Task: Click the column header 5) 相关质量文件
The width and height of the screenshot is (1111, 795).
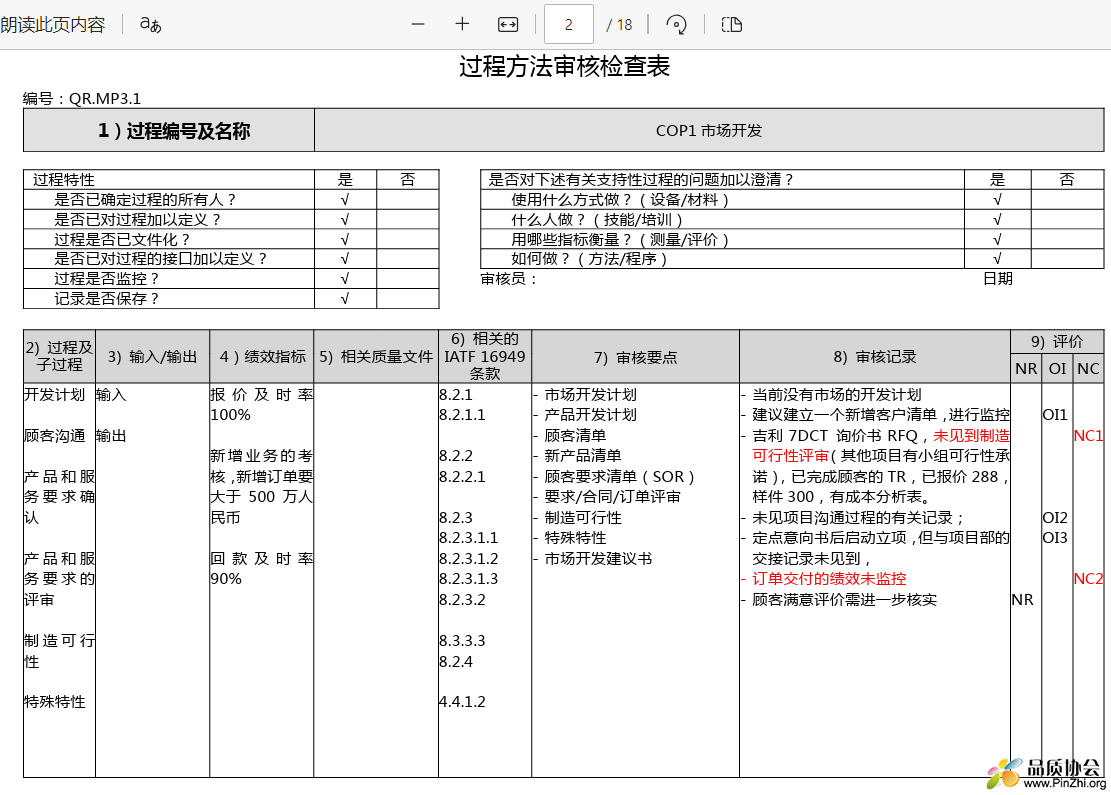Action: pos(376,356)
